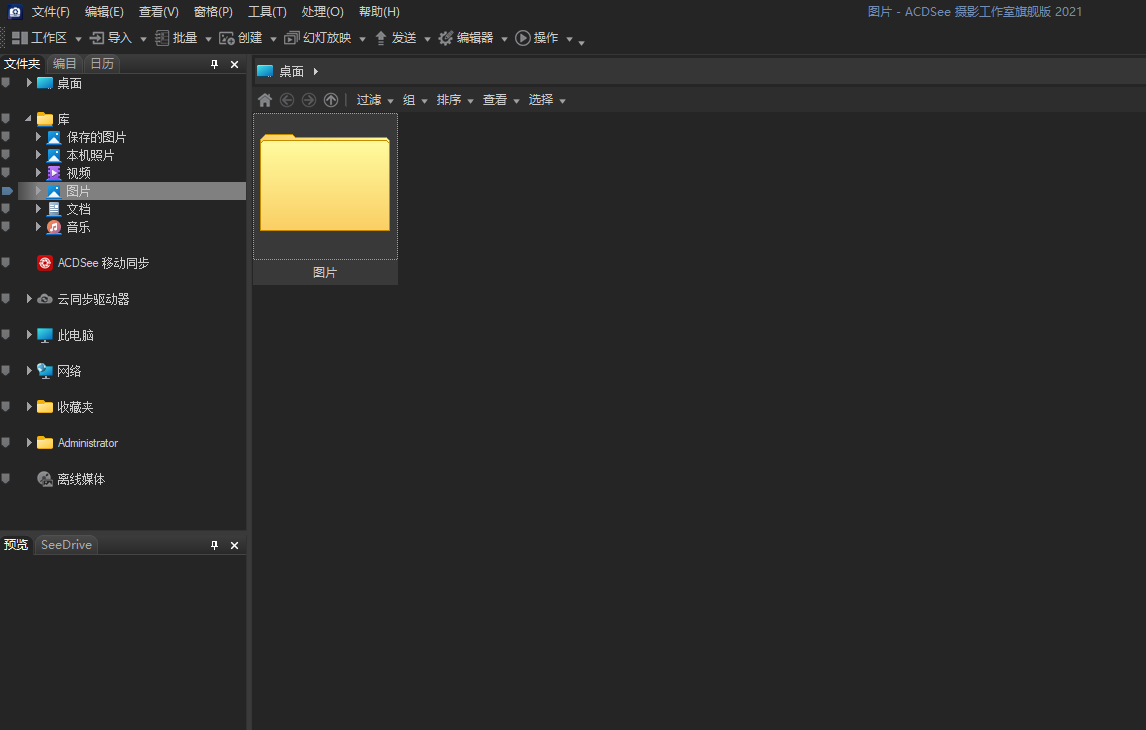The height and width of the screenshot is (730, 1146).
Task: Open the 组 group dropdown
Action: point(415,100)
